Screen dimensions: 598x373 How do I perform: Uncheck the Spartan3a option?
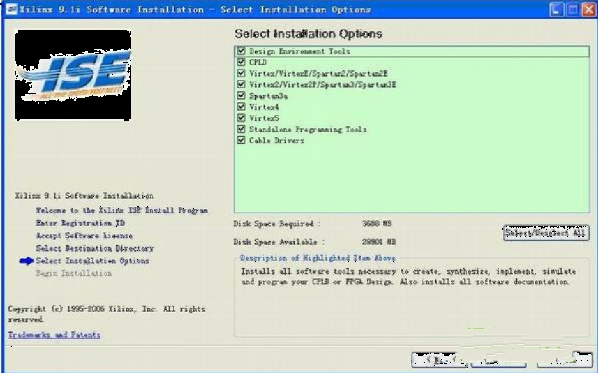pos(241,95)
